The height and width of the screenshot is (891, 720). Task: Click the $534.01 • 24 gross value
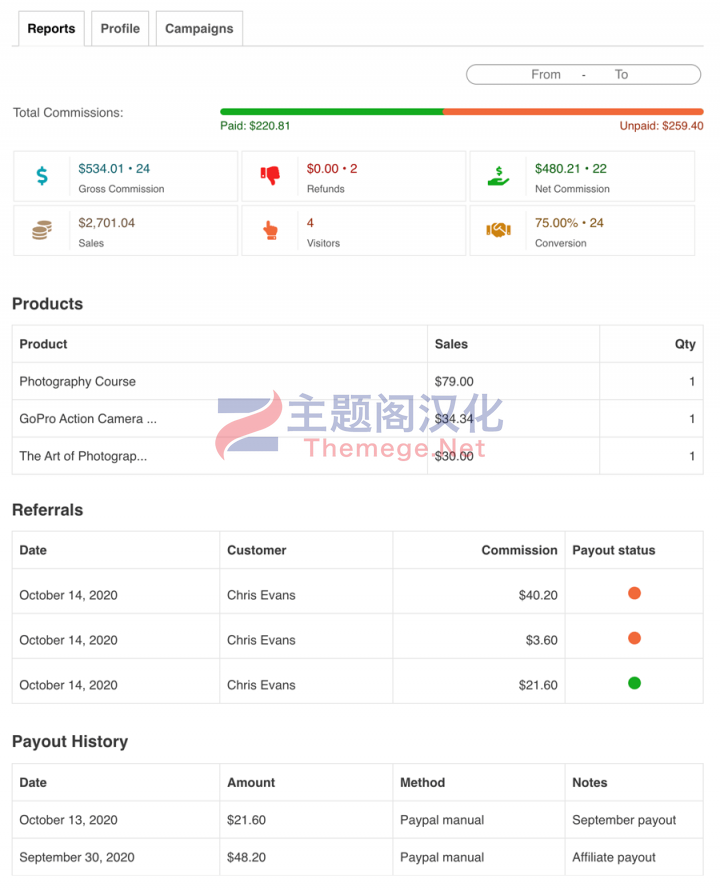tap(114, 169)
